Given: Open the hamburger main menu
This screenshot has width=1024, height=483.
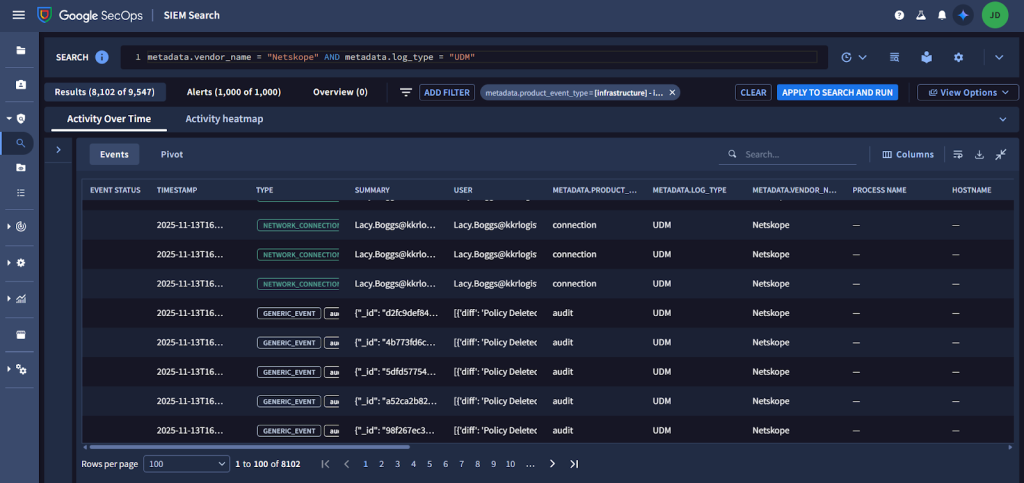Looking at the screenshot, I should tap(19, 14).
